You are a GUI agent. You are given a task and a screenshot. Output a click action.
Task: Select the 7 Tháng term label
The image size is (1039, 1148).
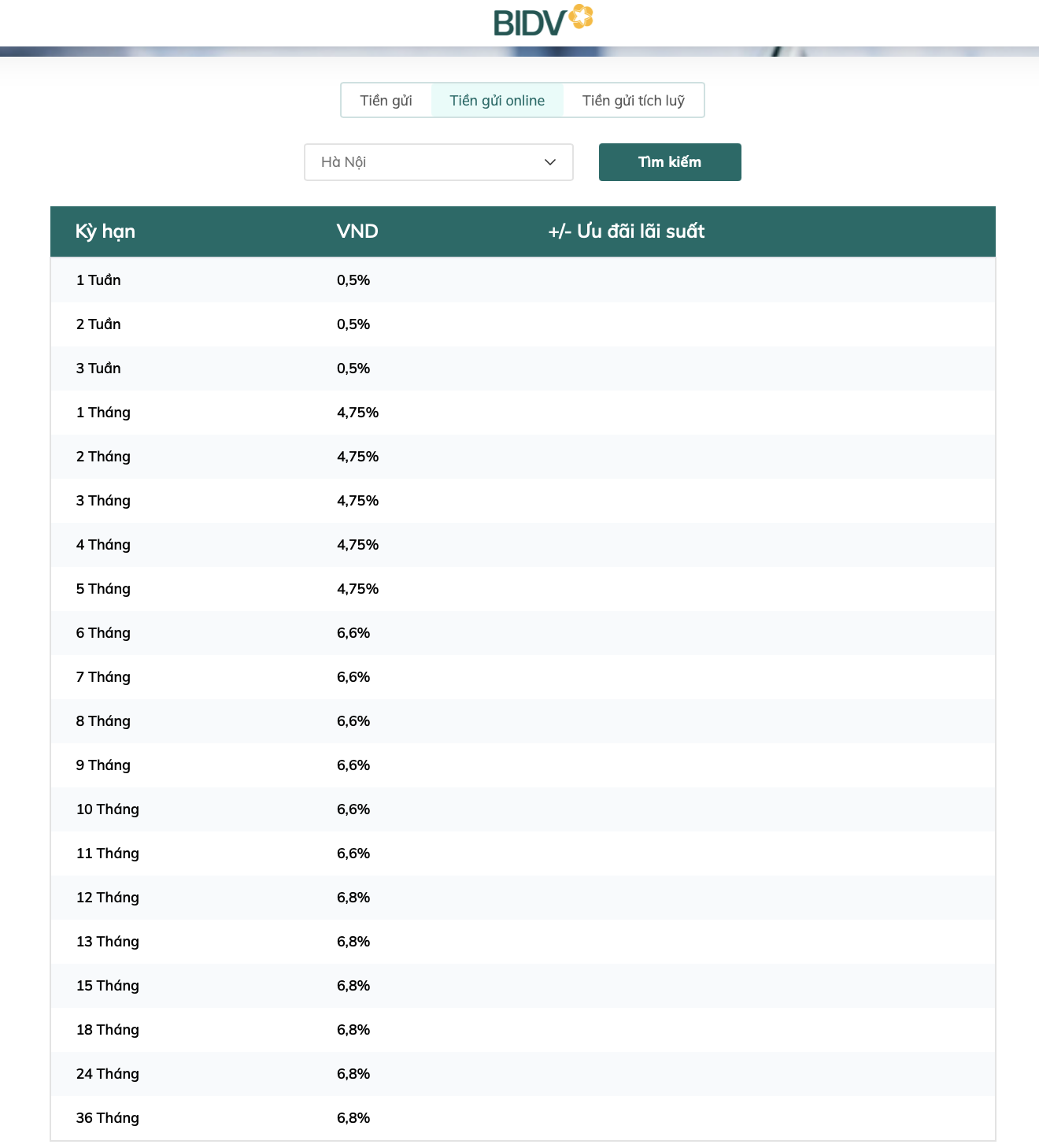[103, 677]
